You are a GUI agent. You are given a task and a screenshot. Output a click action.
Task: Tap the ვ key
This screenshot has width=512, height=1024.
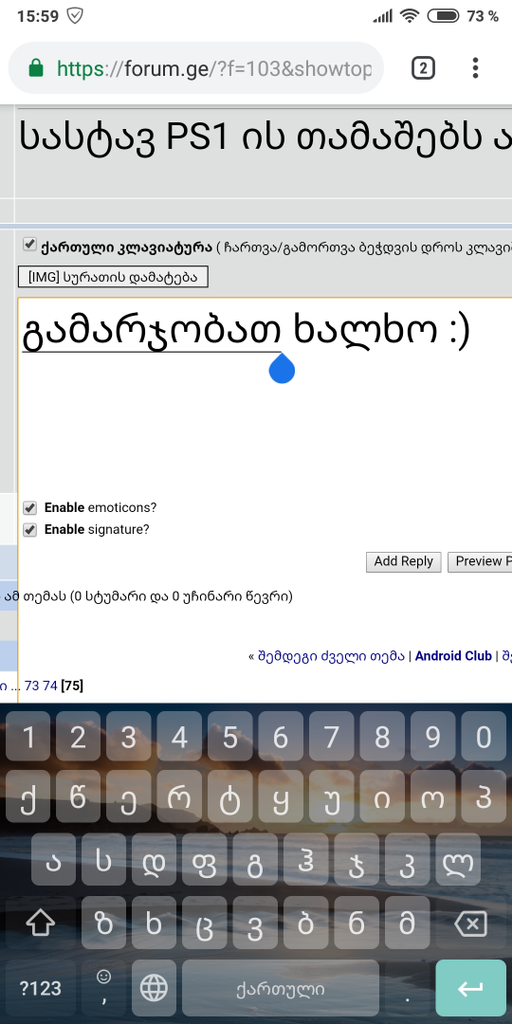[255, 923]
